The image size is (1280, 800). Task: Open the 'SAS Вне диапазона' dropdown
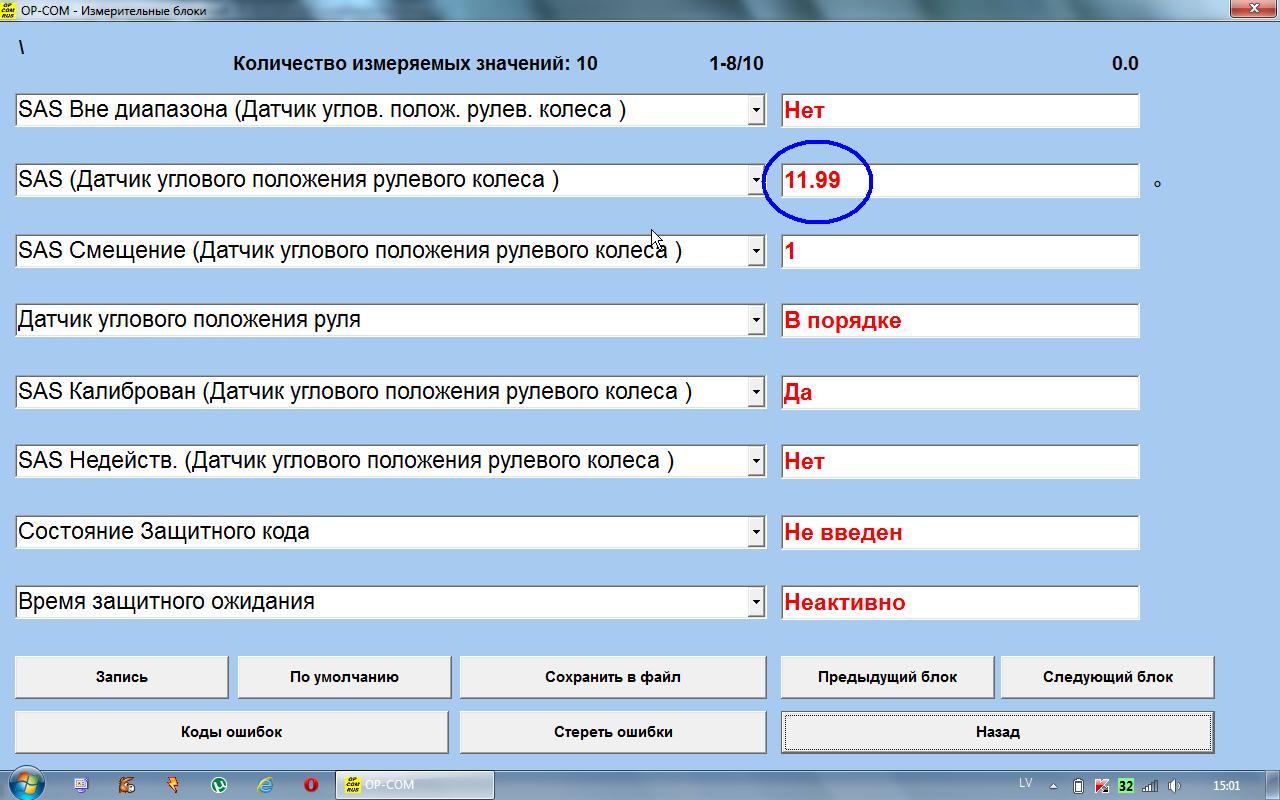click(x=756, y=111)
